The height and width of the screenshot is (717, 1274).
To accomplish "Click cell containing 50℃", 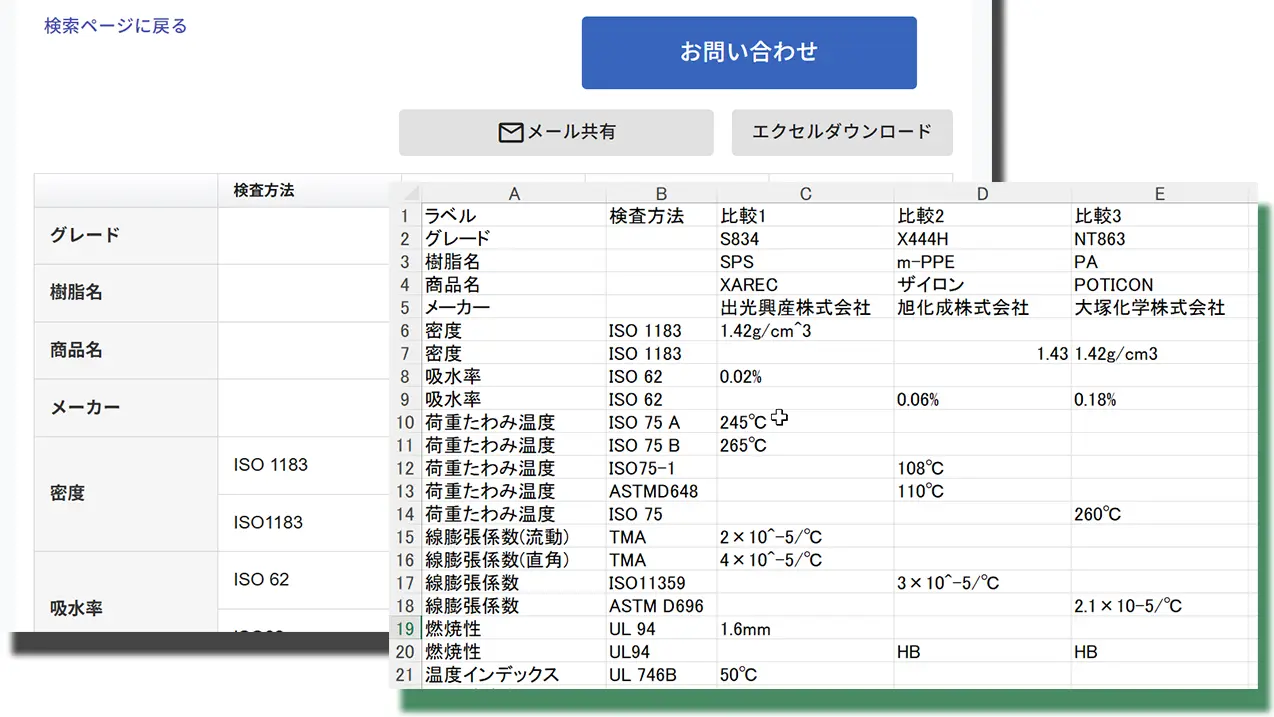I will (805, 675).
